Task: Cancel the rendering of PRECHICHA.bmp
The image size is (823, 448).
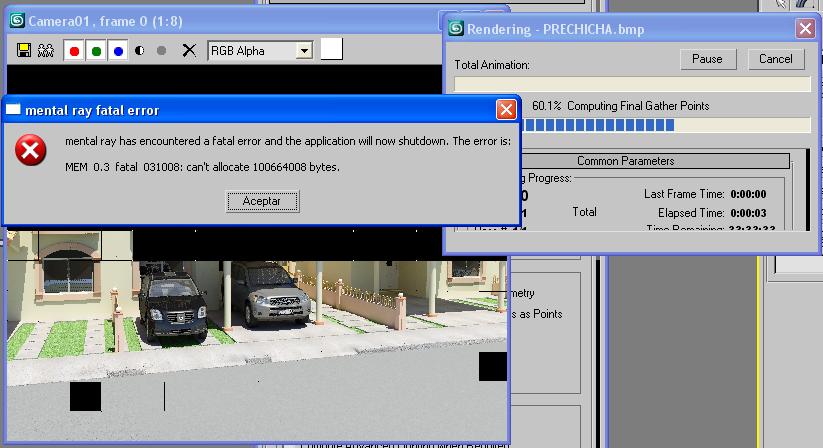Action: (x=776, y=59)
